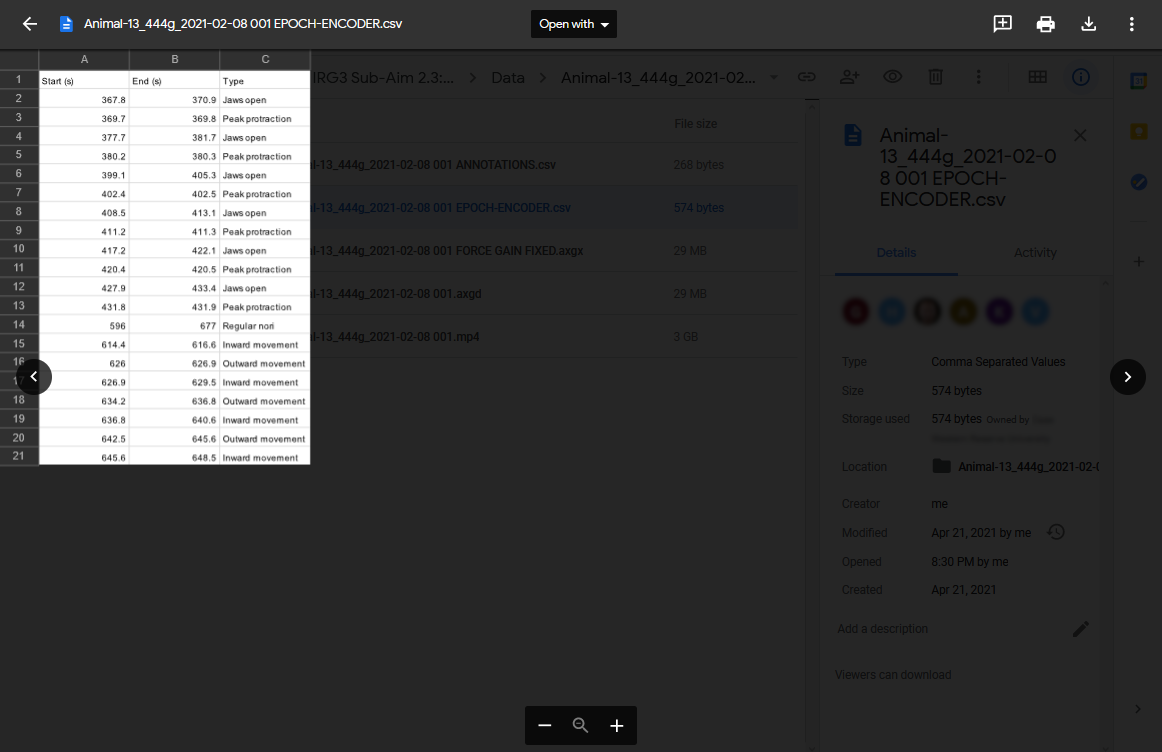Click the trash Remove icon
This screenshot has width=1162, height=752.
click(935, 77)
